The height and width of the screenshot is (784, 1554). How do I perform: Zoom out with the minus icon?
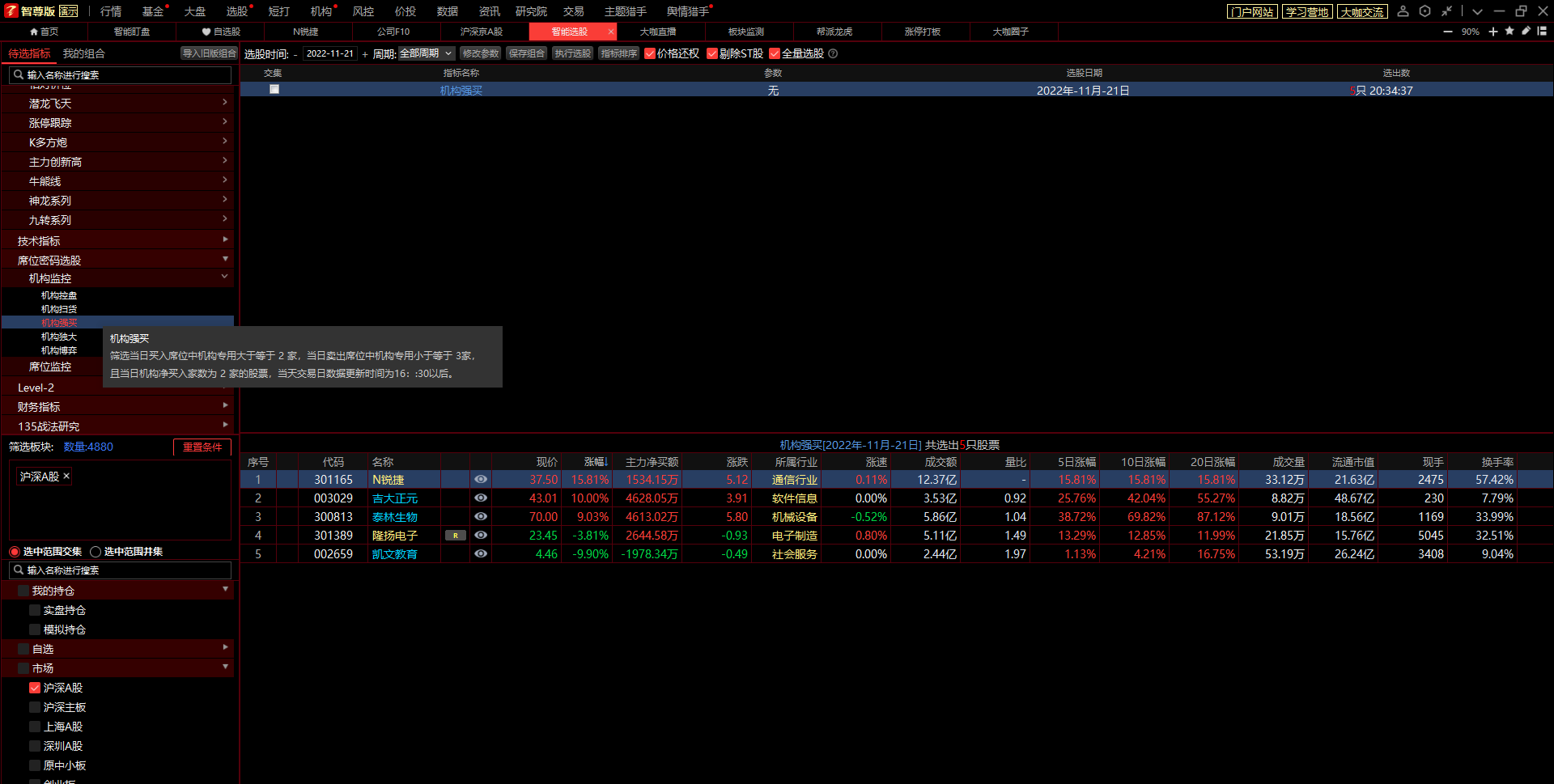point(1448,32)
